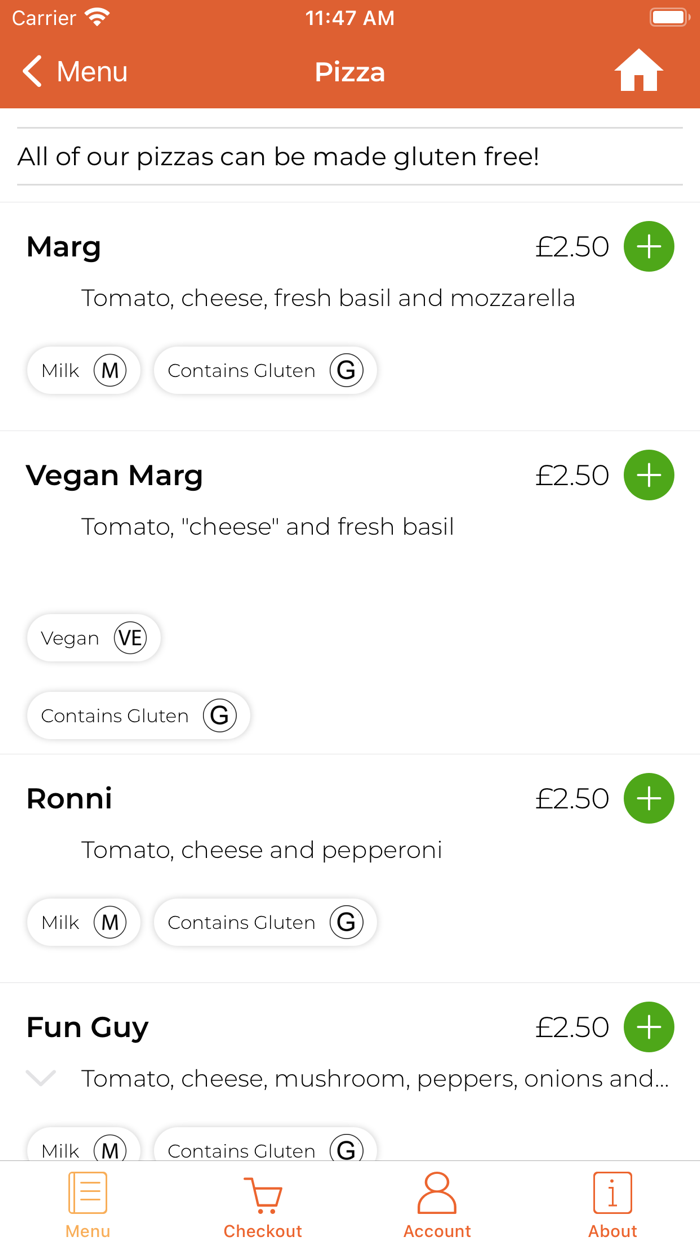Expand the Fun Guy description chevron

(x=40, y=1078)
